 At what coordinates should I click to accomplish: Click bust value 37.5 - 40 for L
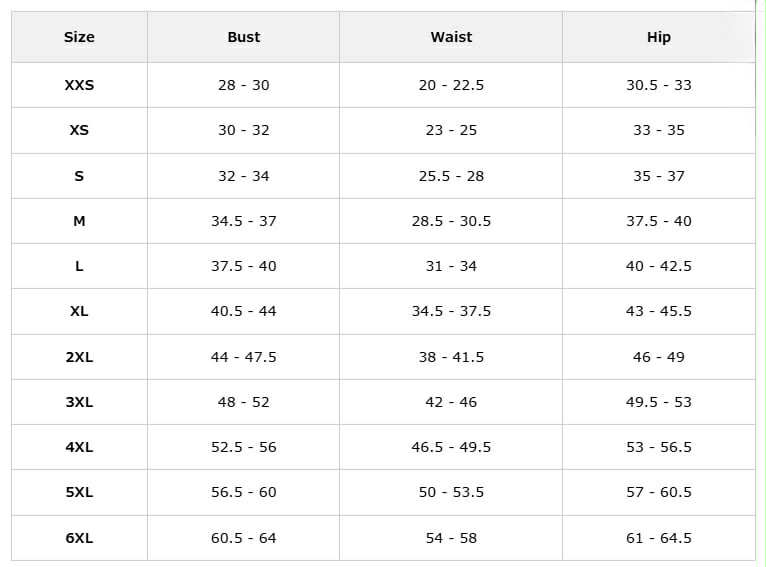[x=243, y=266]
